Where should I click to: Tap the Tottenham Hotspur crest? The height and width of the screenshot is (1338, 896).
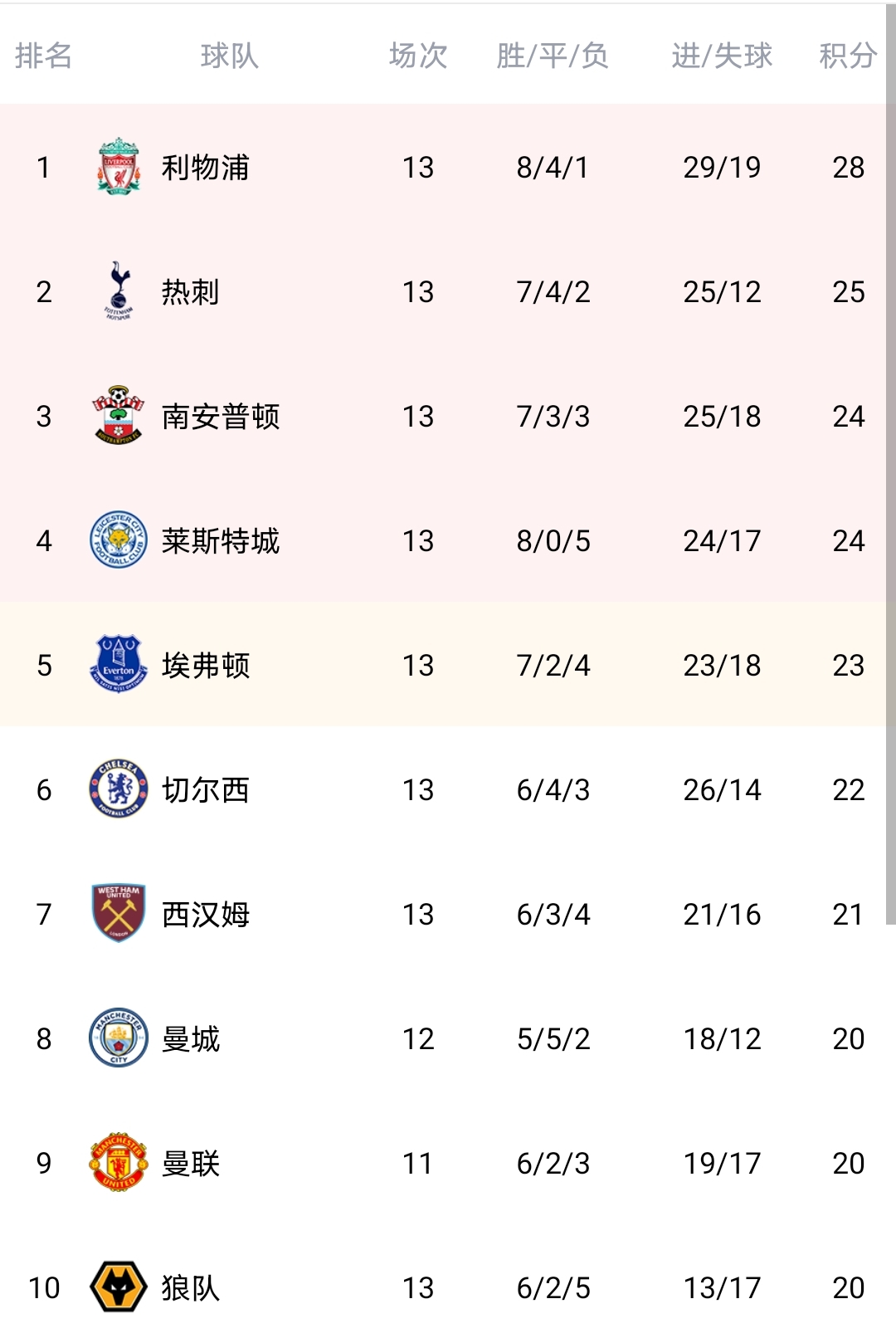point(119,291)
